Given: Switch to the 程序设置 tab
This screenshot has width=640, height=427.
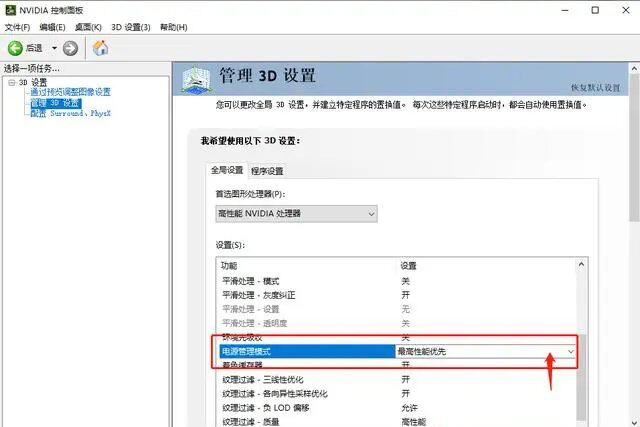Looking at the screenshot, I should click(x=267, y=171).
